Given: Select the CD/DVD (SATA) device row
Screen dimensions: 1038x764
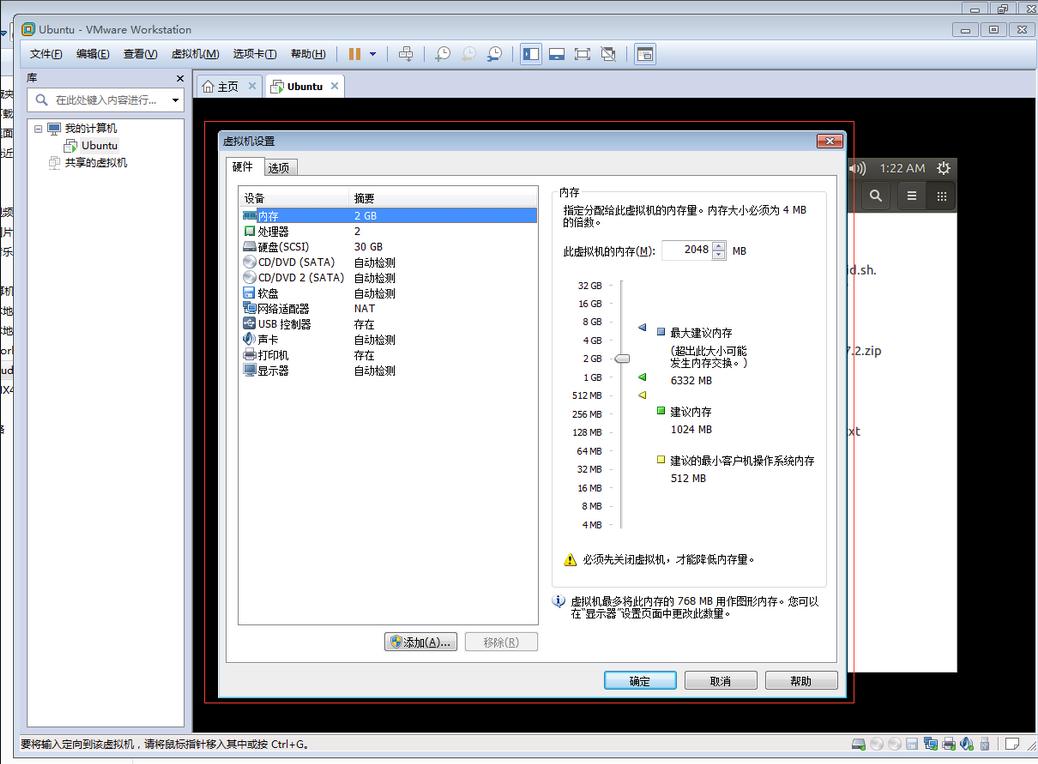Looking at the screenshot, I should click(389, 262).
